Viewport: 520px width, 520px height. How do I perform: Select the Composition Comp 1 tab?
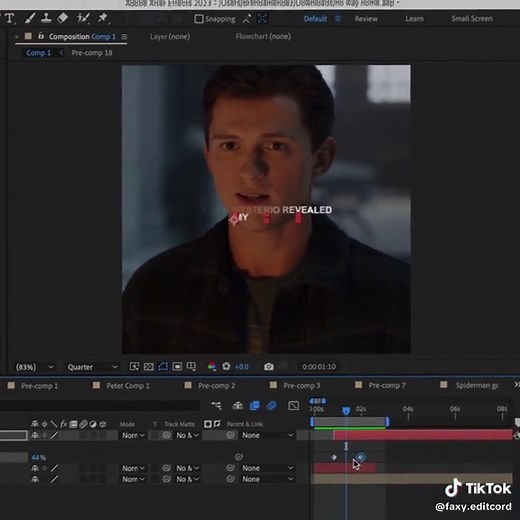tap(82, 36)
